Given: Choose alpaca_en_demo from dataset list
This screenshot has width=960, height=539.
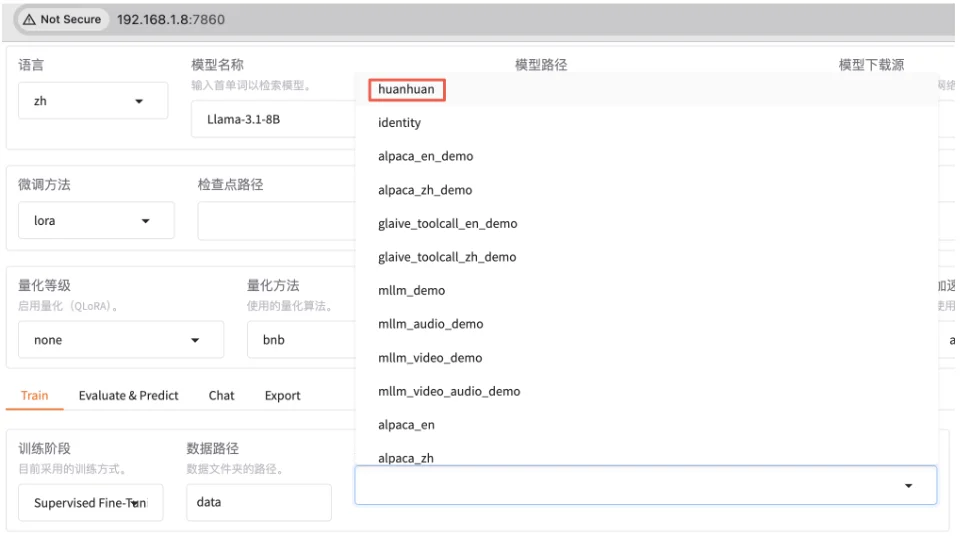Looking at the screenshot, I should pos(426,157).
